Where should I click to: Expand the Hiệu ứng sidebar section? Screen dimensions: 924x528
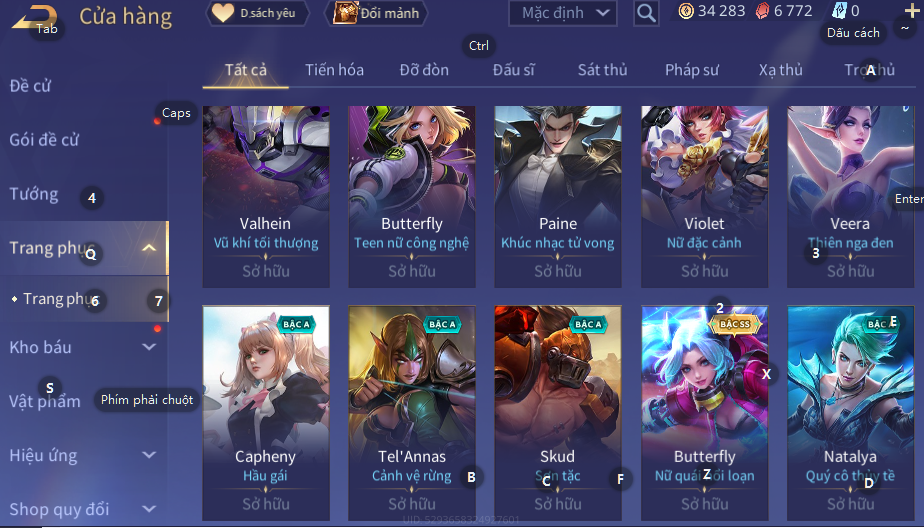point(149,455)
